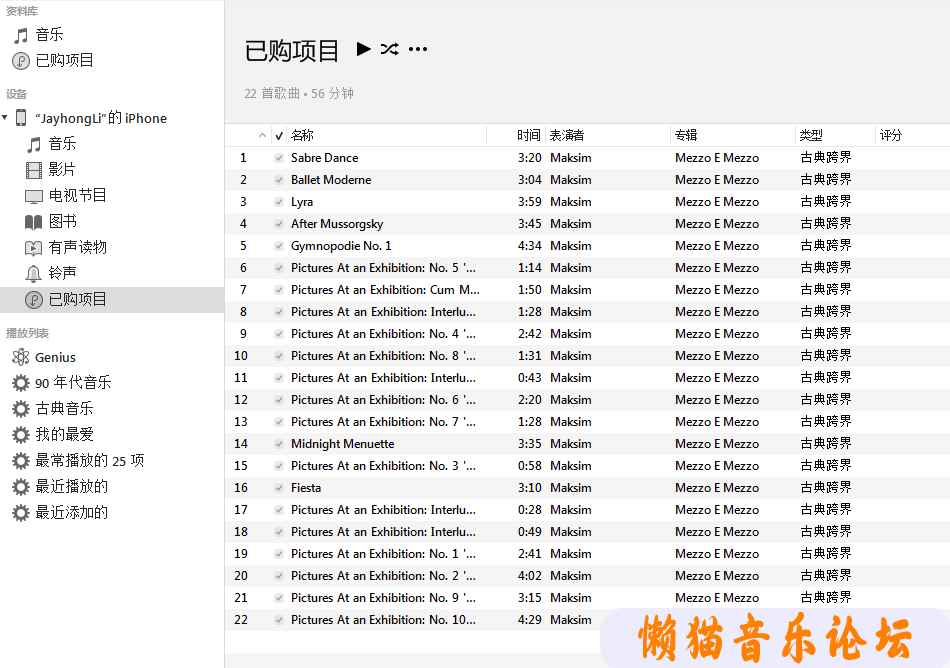Click Mezzo E Mezzo in the Lyra row
This screenshot has height=668, width=950.
coord(717,202)
